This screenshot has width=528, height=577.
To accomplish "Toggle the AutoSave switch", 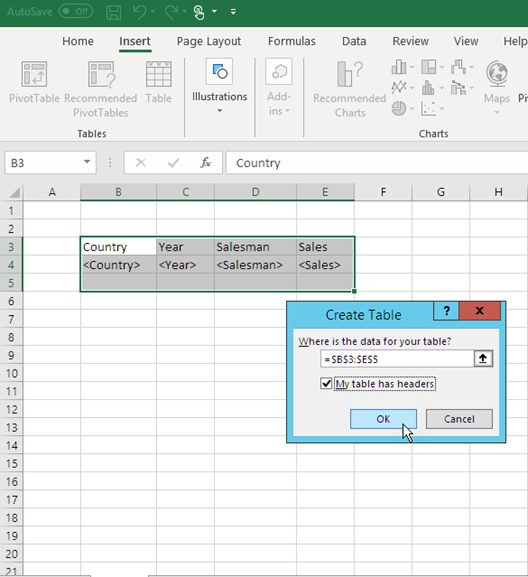I will pyautogui.click(x=76, y=11).
